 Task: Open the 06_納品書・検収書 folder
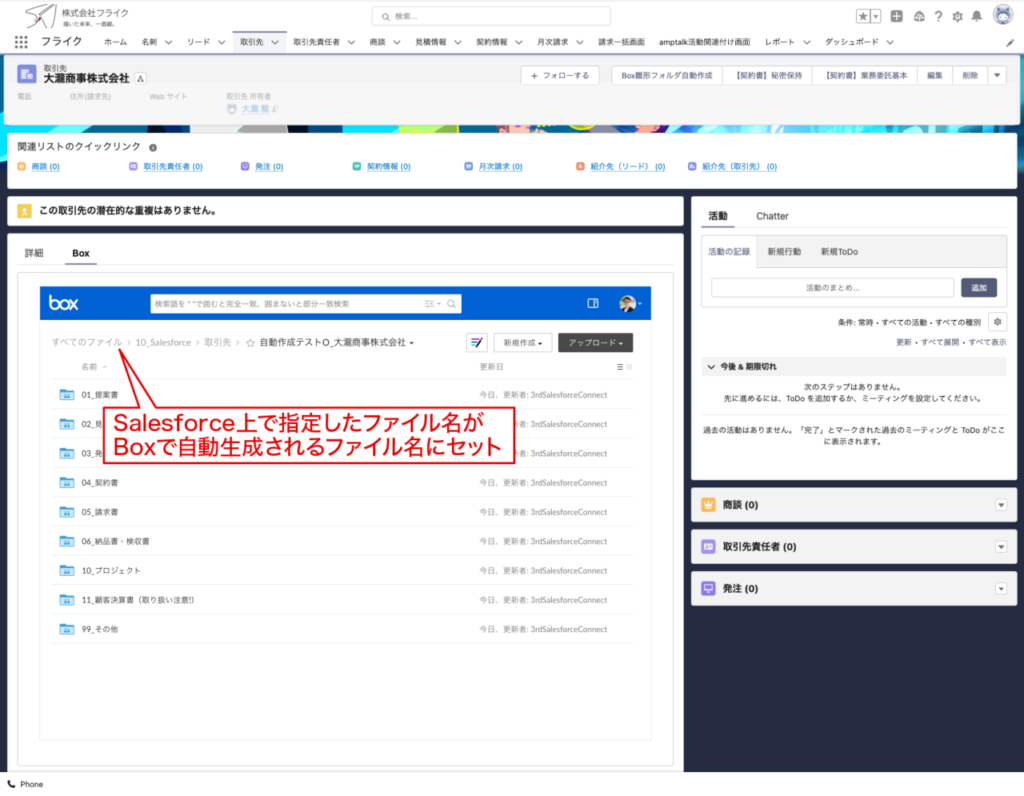click(116, 541)
